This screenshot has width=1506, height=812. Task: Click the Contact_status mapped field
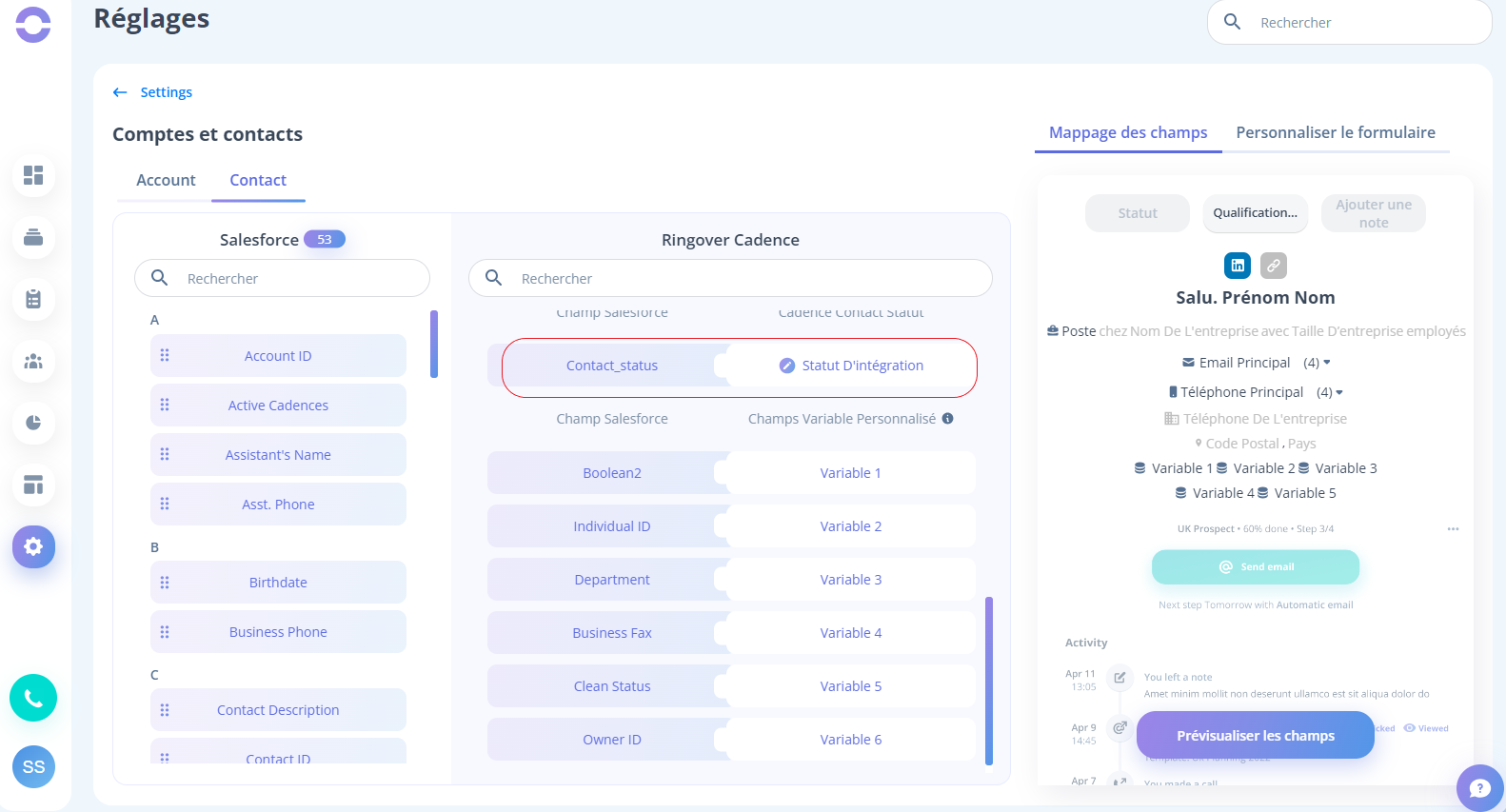pos(611,366)
